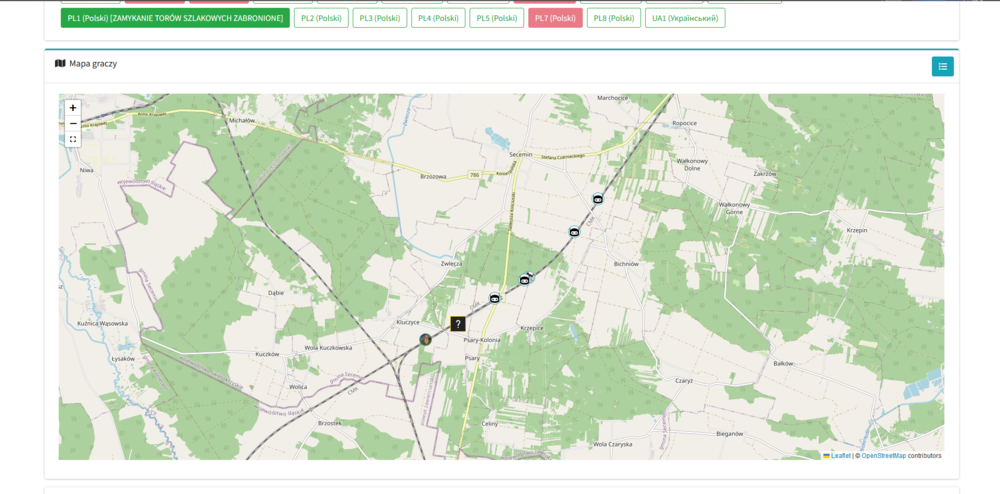
Task: Click the Secemin town label on map
Action: click(520, 155)
